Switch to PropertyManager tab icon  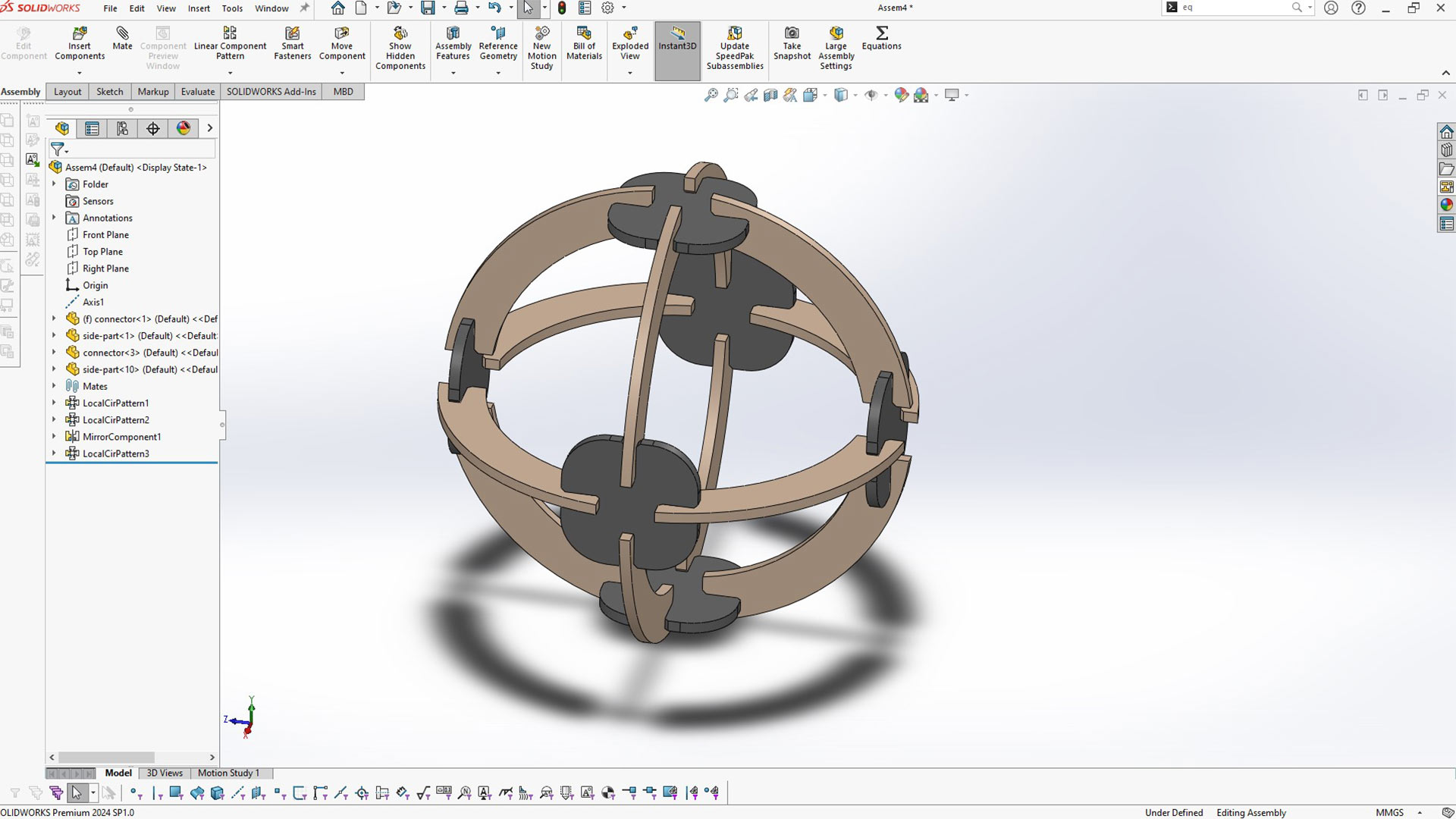tap(92, 128)
